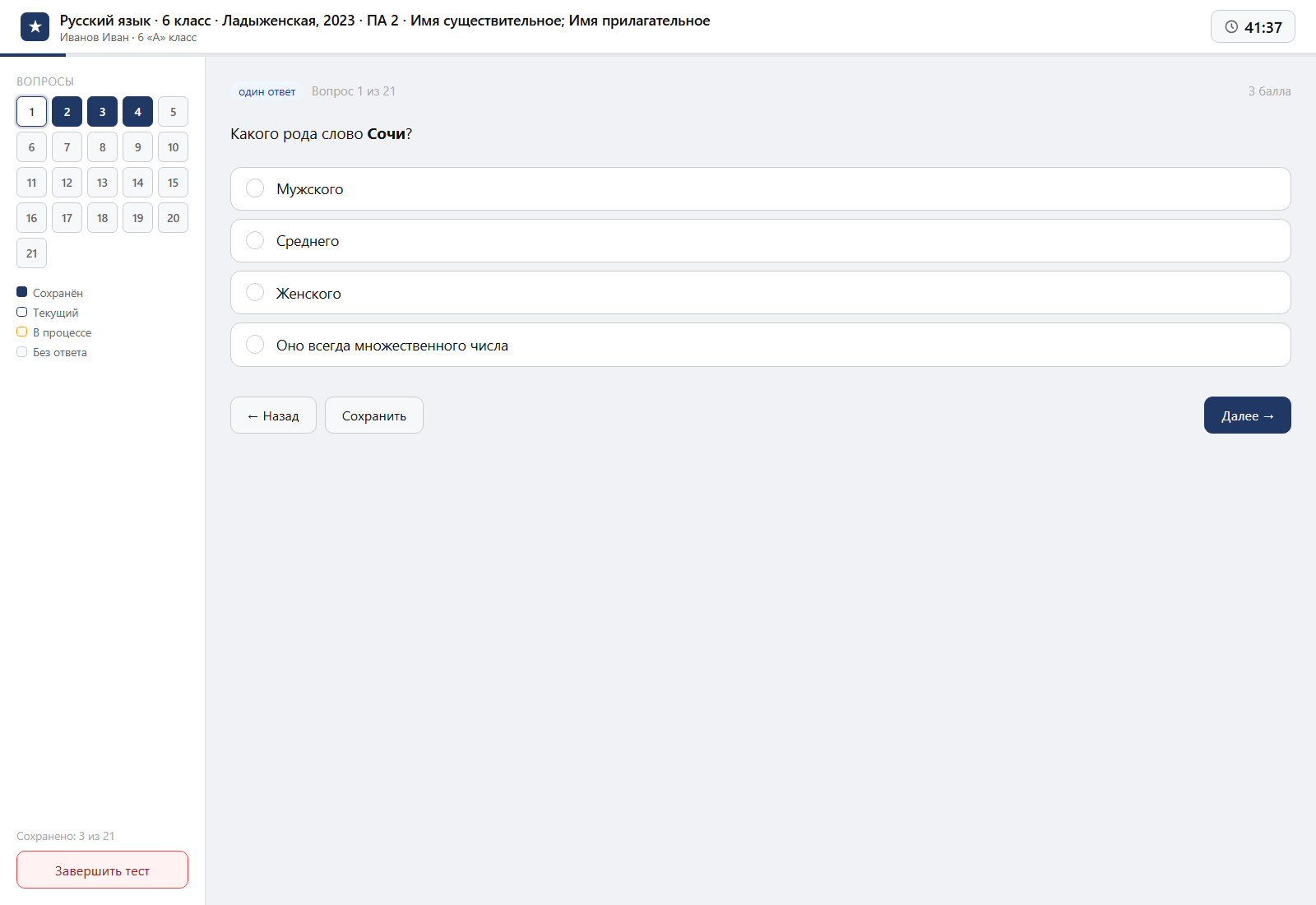Open the last question 21

click(31, 253)
